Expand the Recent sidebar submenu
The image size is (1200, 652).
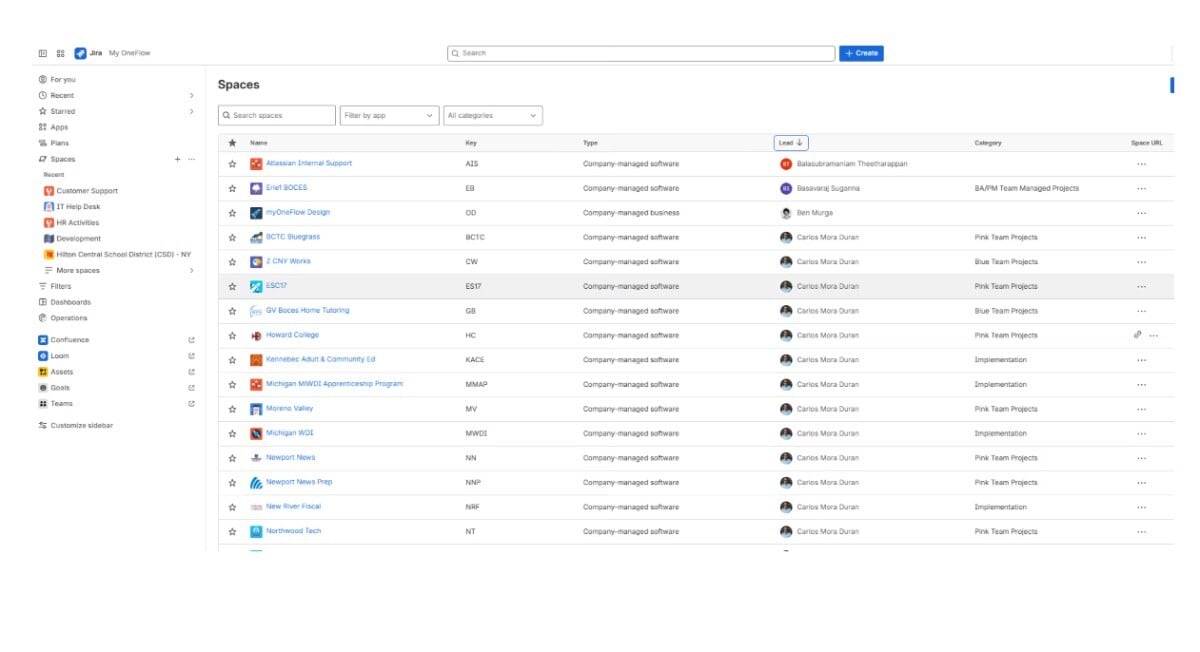click(x=191, y=95)
